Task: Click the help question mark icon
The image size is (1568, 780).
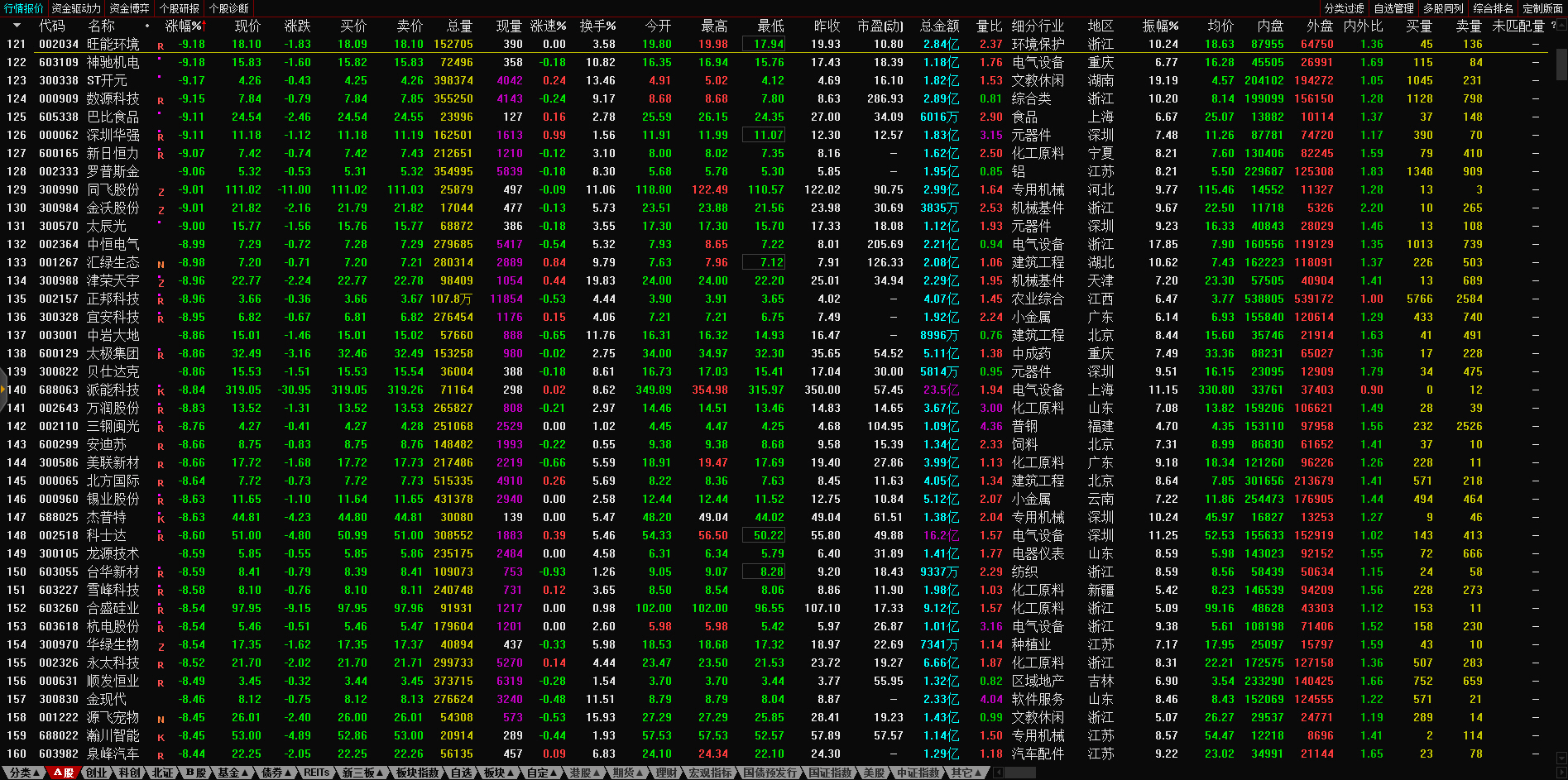Action: coord(1552,26)
